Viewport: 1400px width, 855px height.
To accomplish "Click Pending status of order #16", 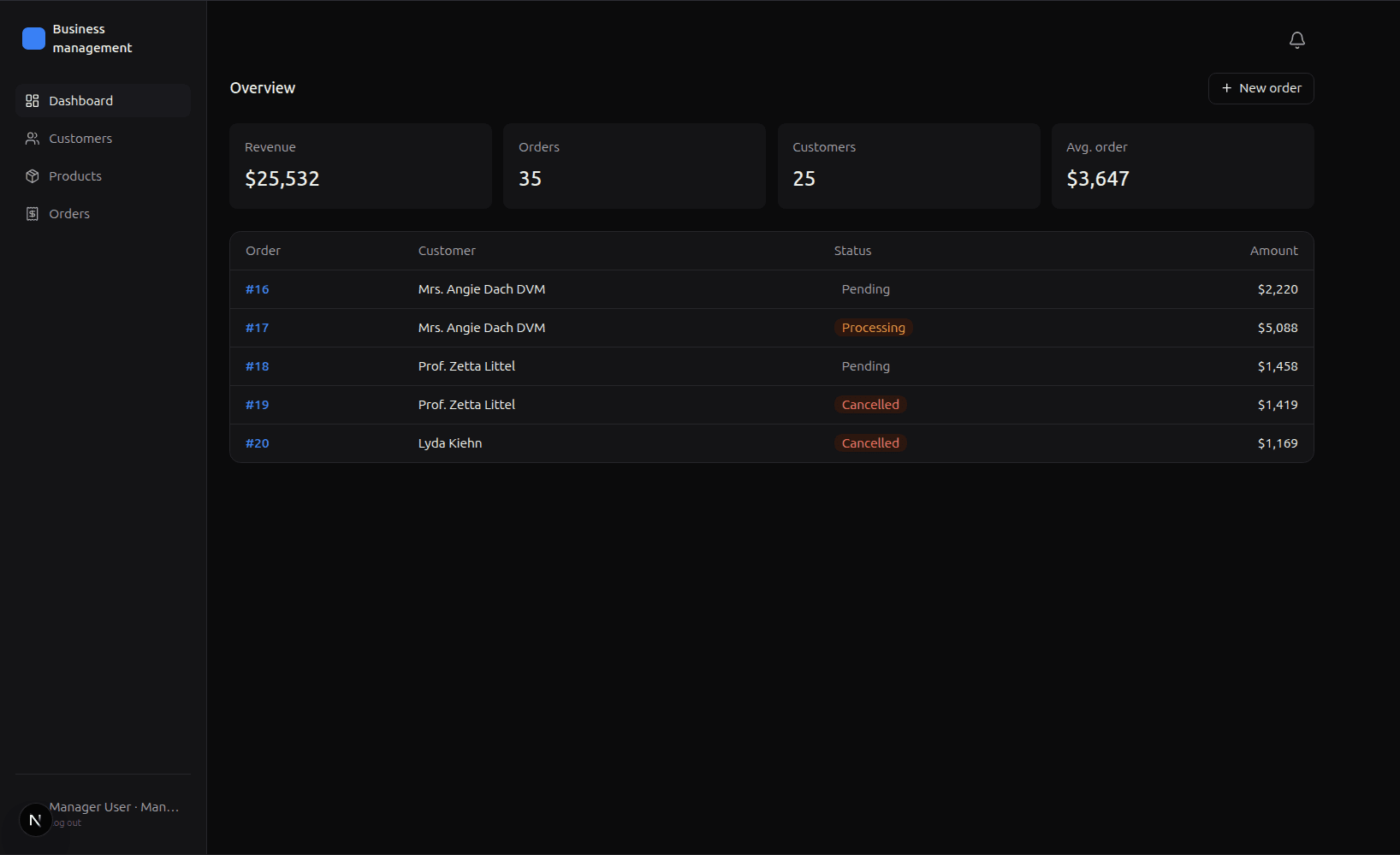I will (865, 289).
